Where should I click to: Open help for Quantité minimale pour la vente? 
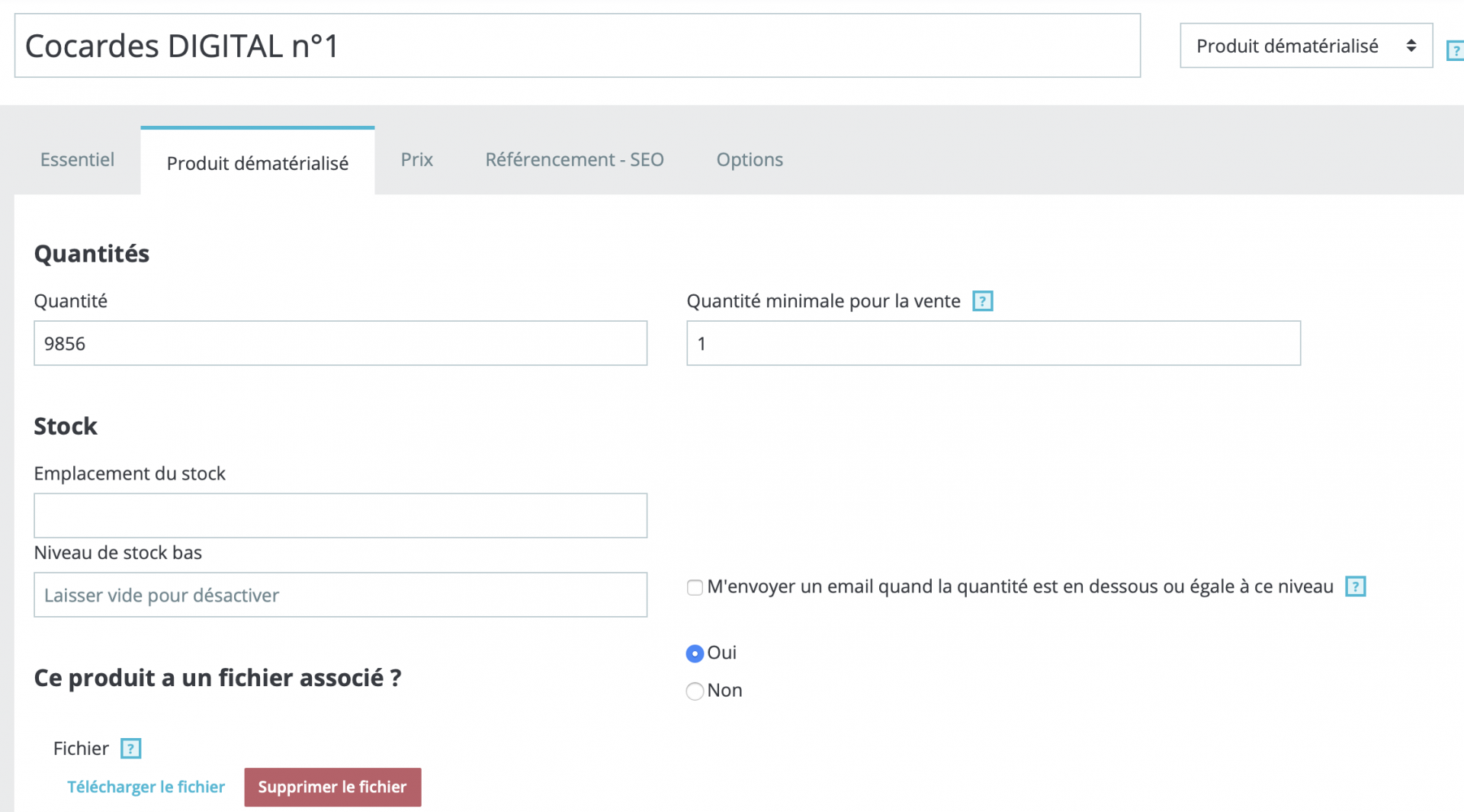(982, 301)
